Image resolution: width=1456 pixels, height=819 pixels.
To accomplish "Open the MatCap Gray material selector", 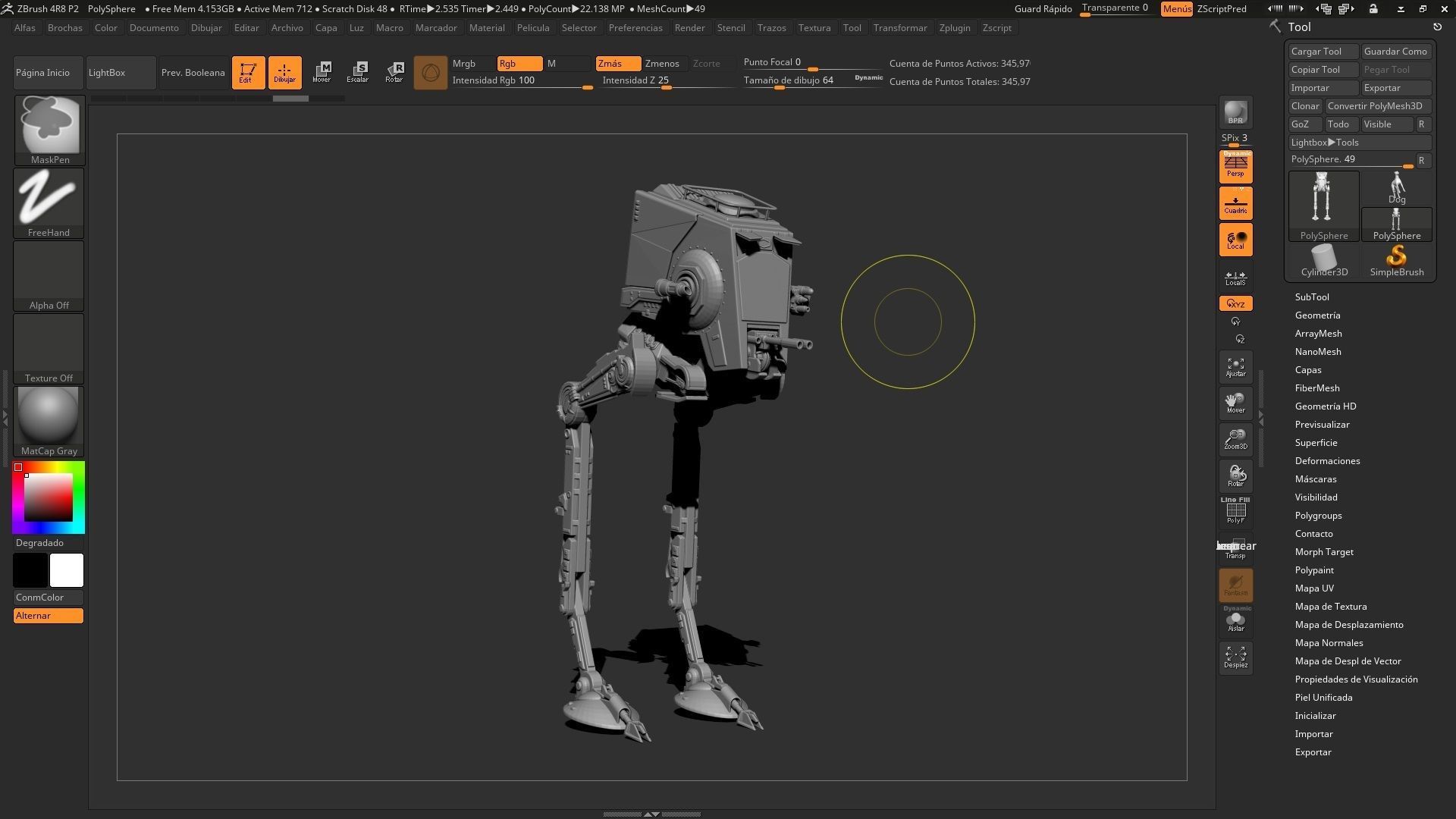I will pyautogui.click(x=49, y=422).
